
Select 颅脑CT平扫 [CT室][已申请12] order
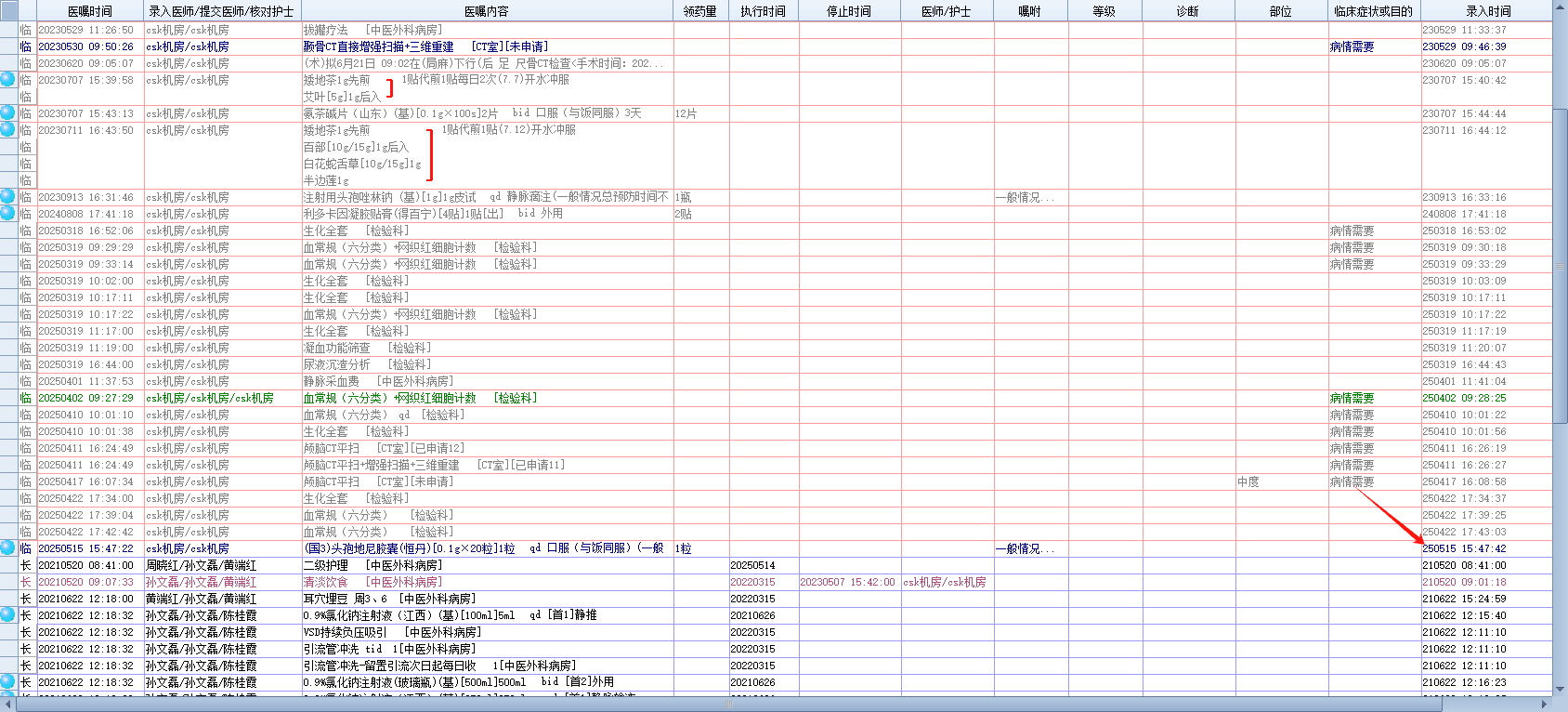384,448
